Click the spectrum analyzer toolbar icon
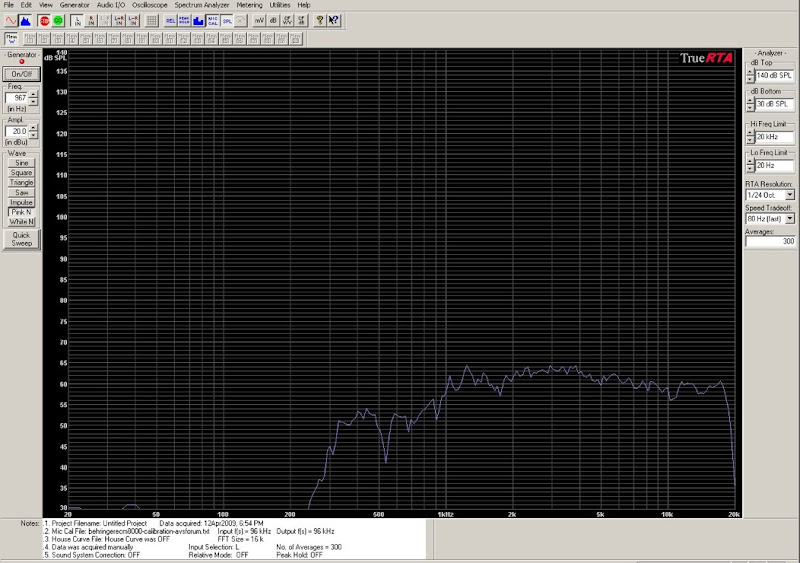 coord(26,20)
